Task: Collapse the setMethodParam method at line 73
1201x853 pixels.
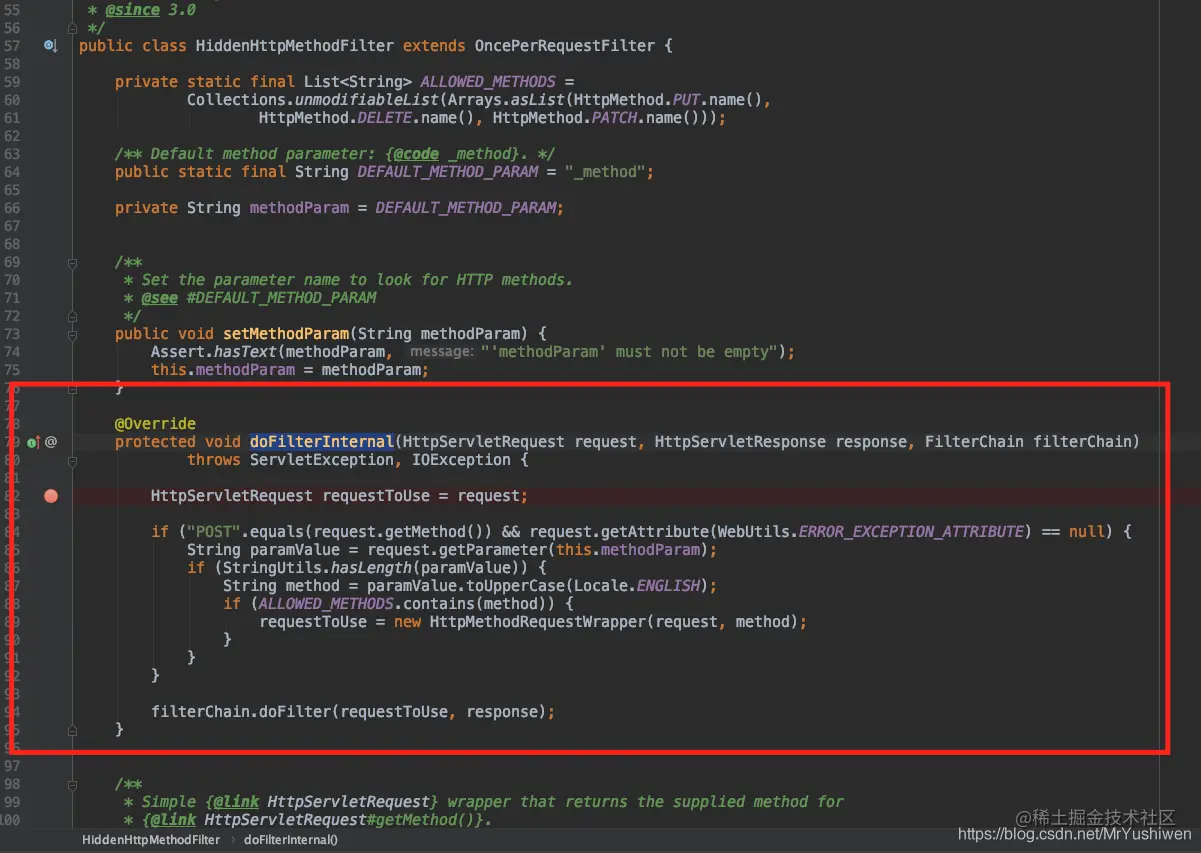Action: pyautogui.click(x=72, y=334)
